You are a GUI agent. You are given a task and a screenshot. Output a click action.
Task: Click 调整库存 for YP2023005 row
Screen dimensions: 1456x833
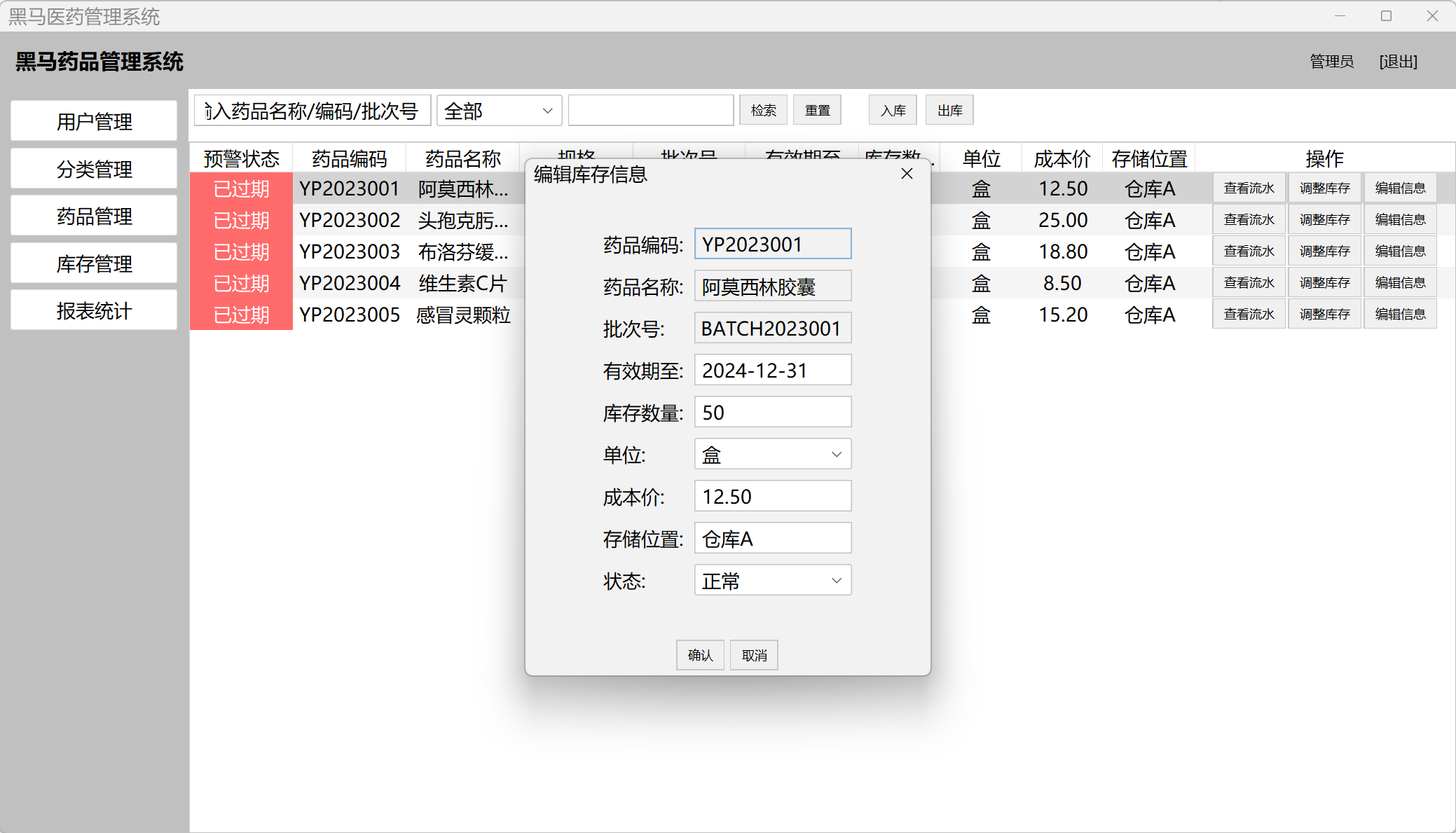tap(1324, 315)
